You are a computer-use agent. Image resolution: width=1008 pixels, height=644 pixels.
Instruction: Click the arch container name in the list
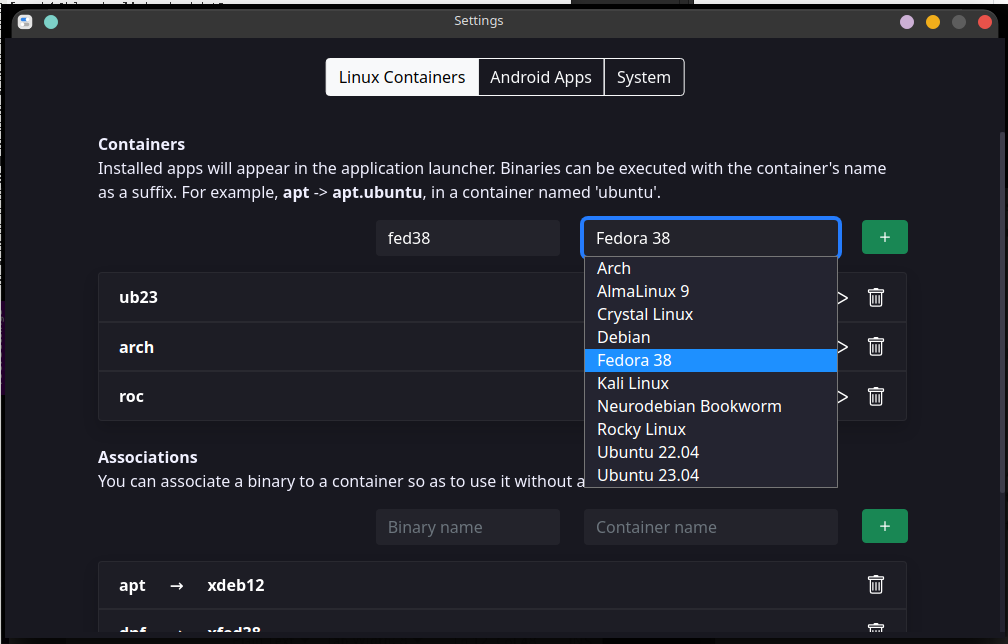coord(136,348)
